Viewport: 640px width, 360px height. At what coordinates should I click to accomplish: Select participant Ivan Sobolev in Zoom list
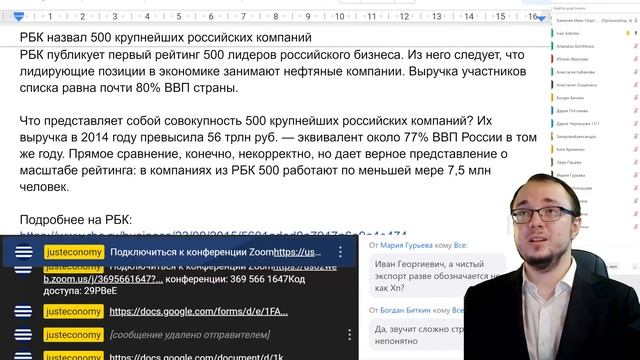tap(568, 33)
